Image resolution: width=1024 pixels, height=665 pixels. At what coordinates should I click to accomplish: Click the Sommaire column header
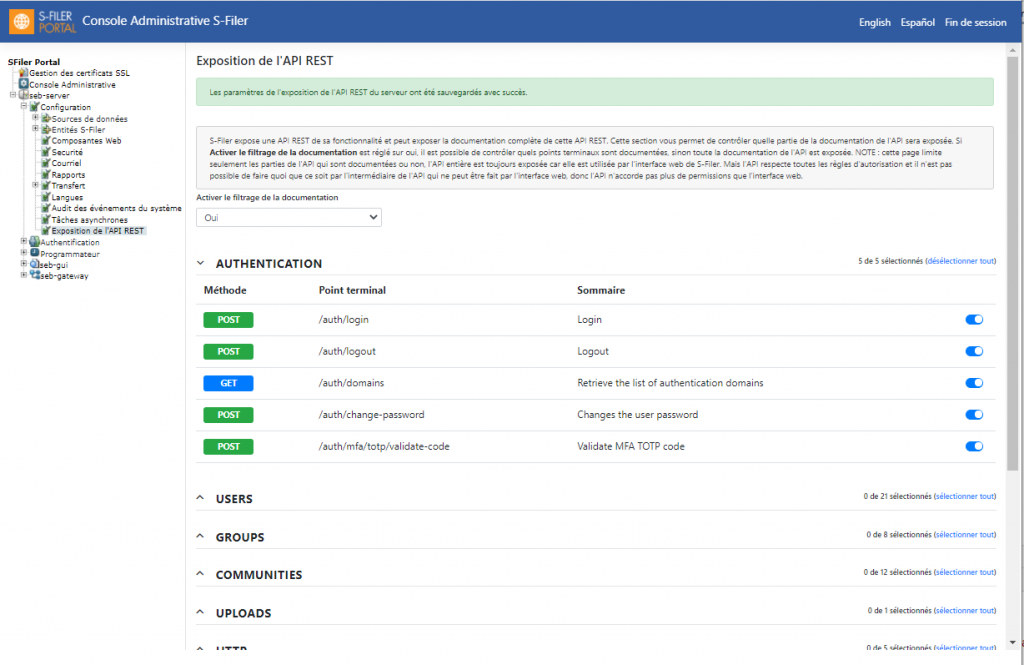(x=601, y=290)
